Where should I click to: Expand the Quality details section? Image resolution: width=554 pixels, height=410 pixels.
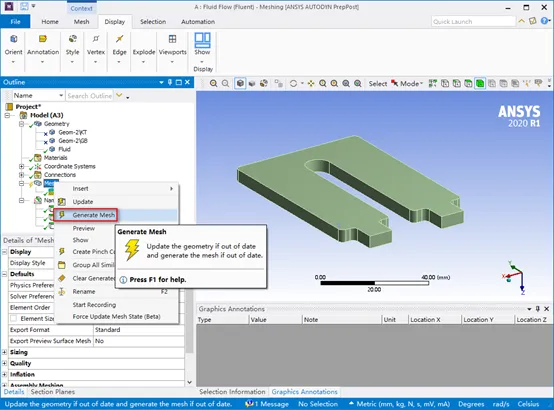point(4,363)
